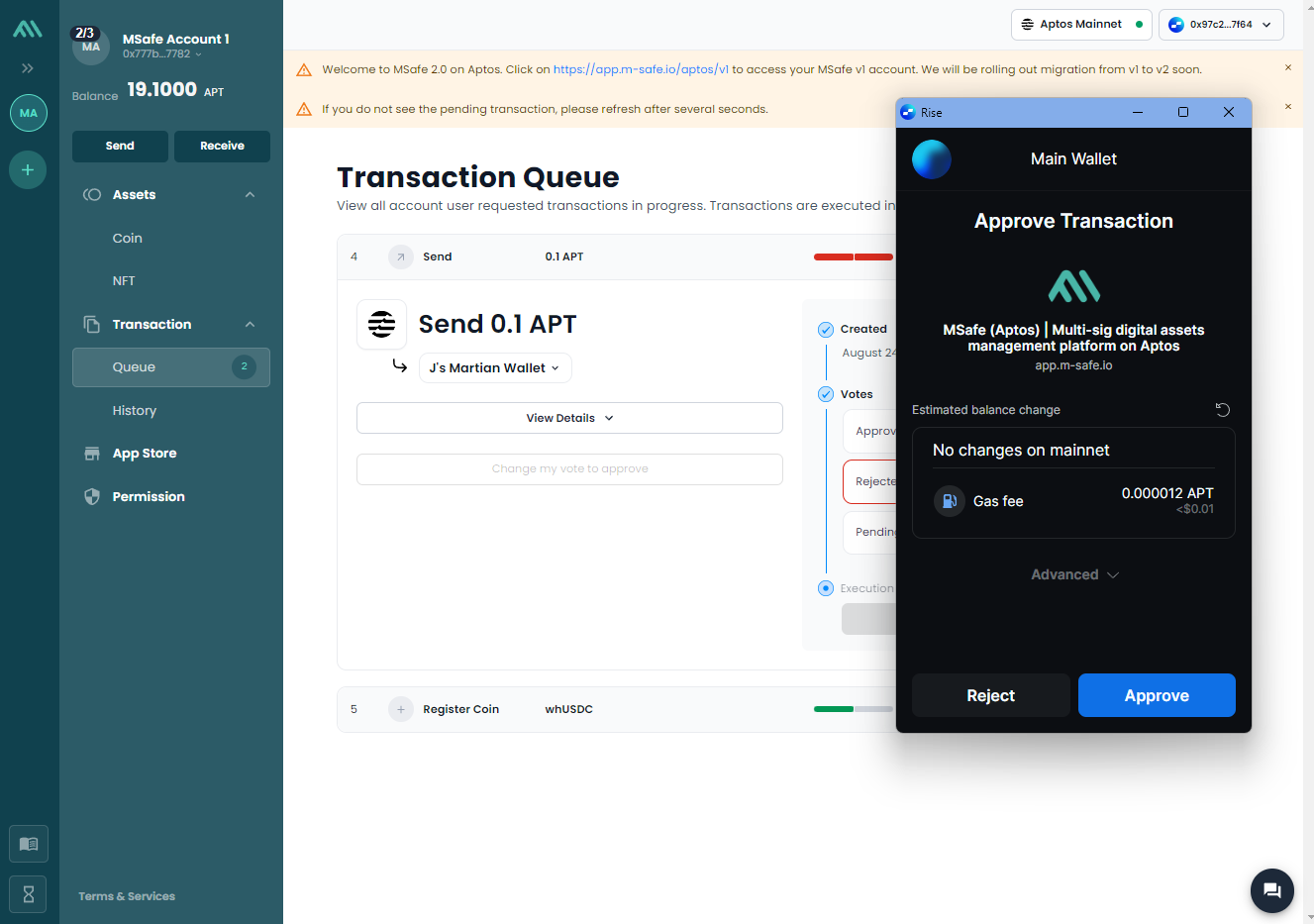Click the hourglass icon at bottom left

pyautogui.click(x=29, y=895)
